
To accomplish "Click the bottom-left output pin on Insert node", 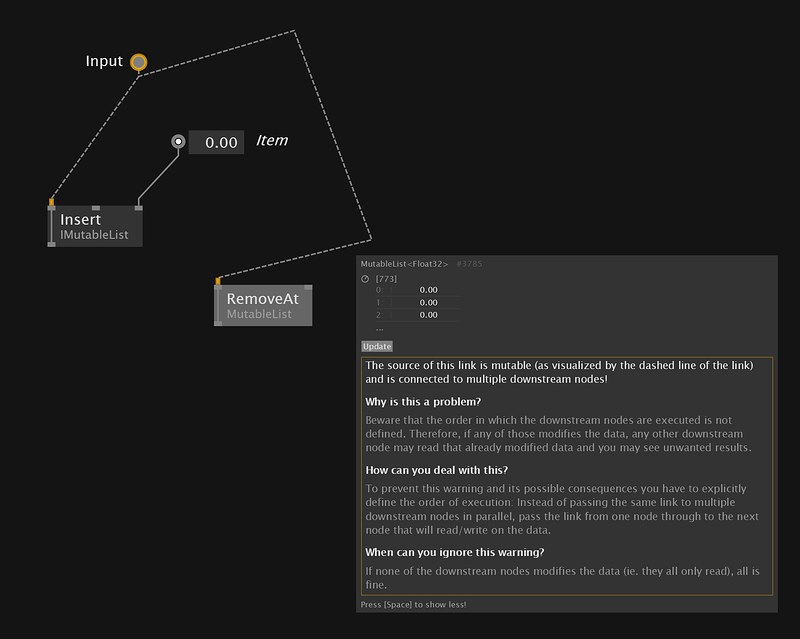I will 52,243.
